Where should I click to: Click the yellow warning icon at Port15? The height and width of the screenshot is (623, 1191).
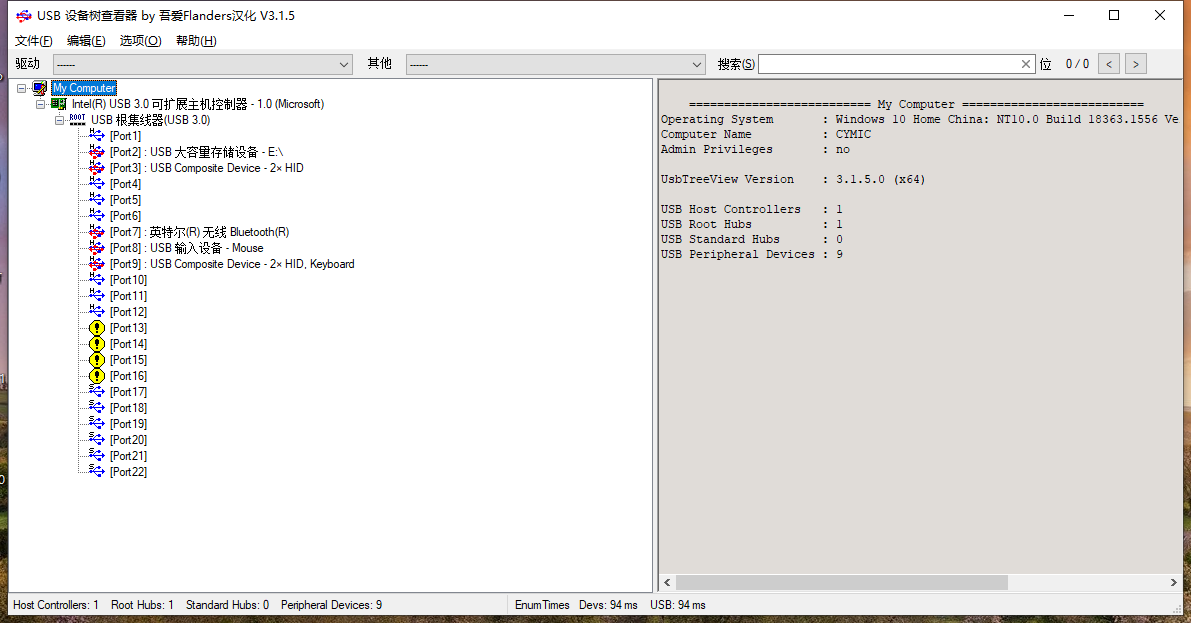[x=96, y=360]
